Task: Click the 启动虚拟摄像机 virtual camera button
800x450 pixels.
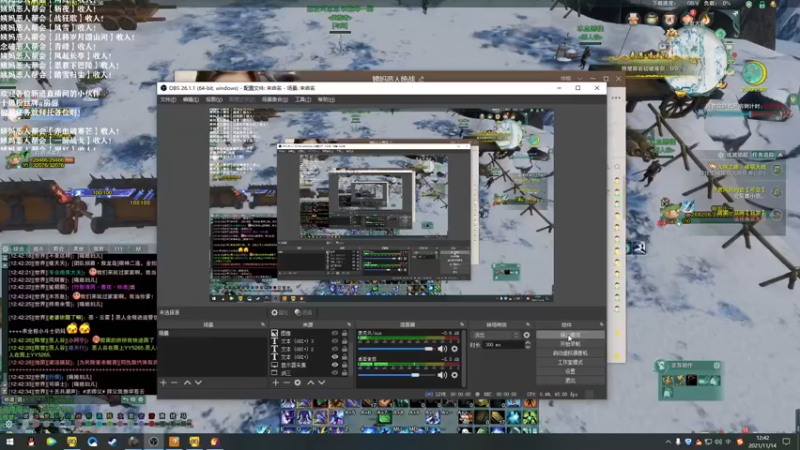Action: (570, 353)
